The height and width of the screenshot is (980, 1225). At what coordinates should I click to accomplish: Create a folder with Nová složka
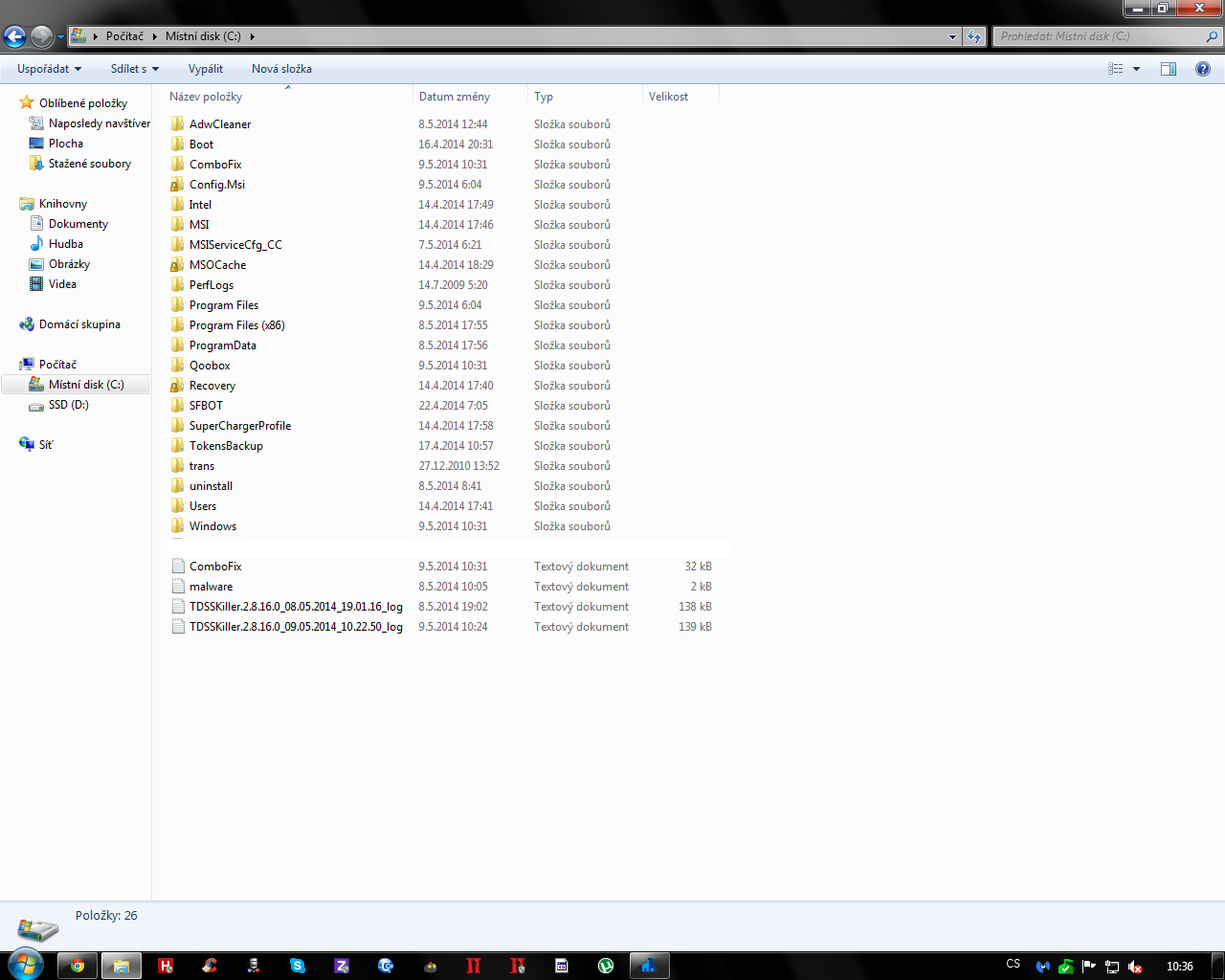coord(281,69)
